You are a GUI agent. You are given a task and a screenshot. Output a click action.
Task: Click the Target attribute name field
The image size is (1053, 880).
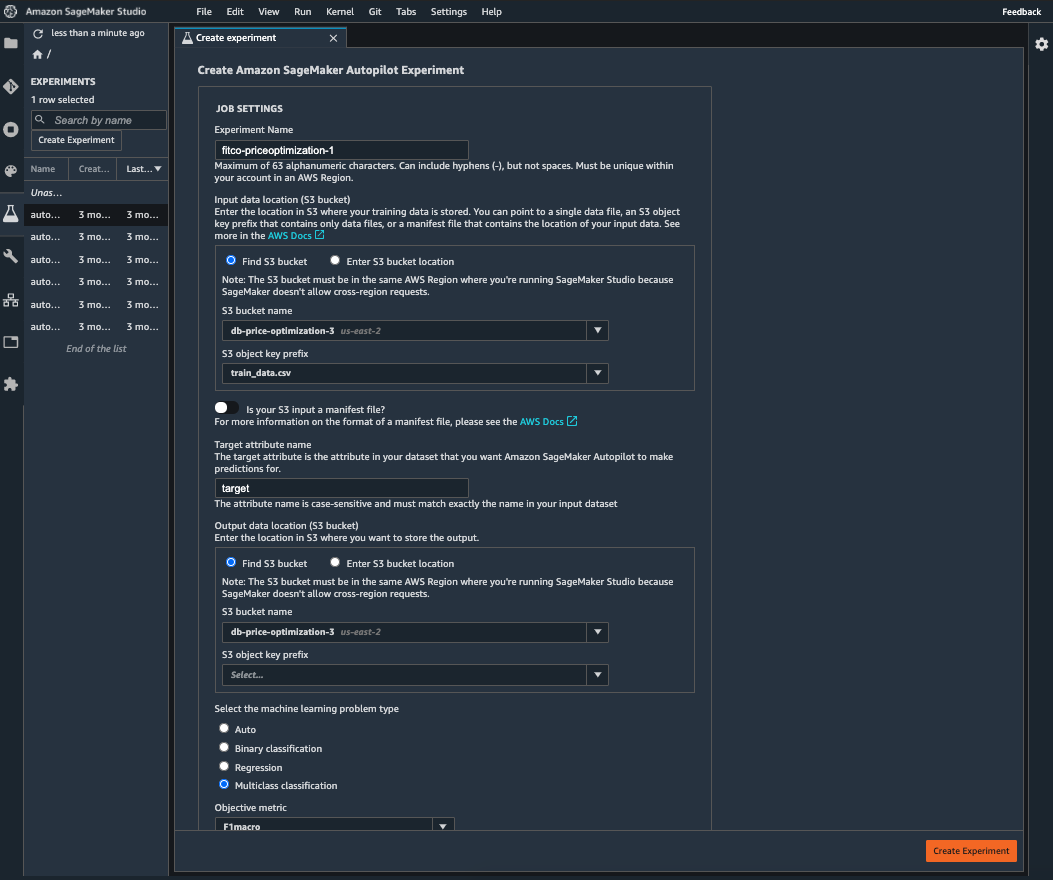click(341, 488)
